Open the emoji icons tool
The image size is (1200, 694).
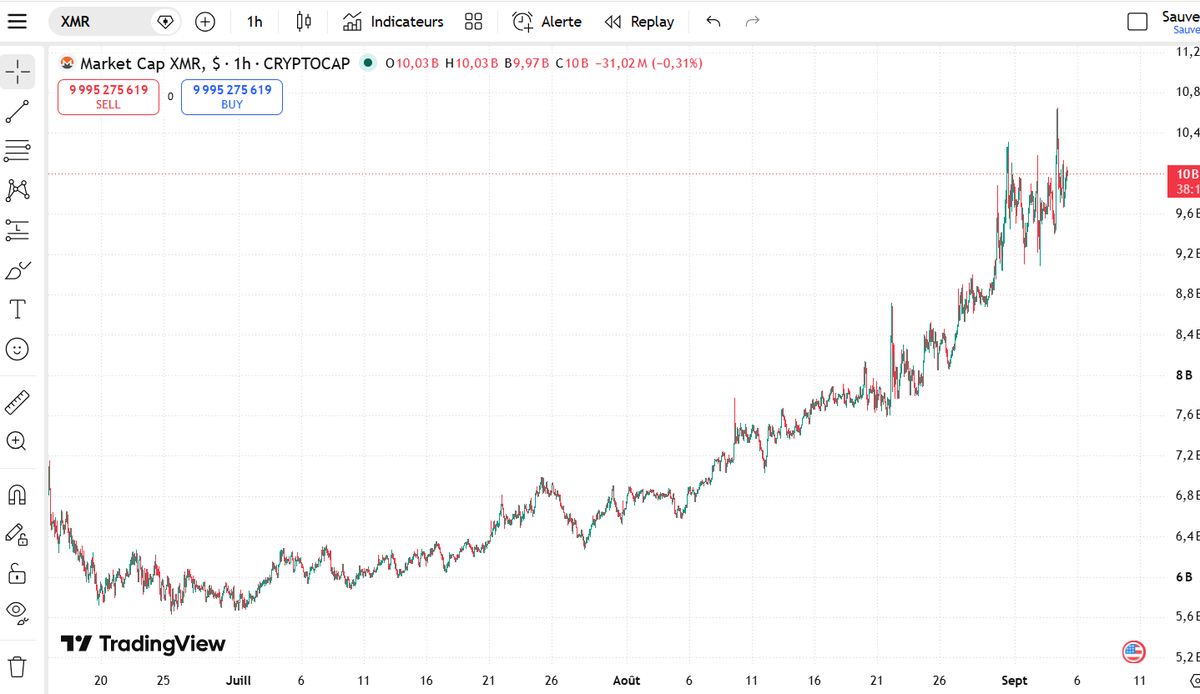click(x=17, y=349)
